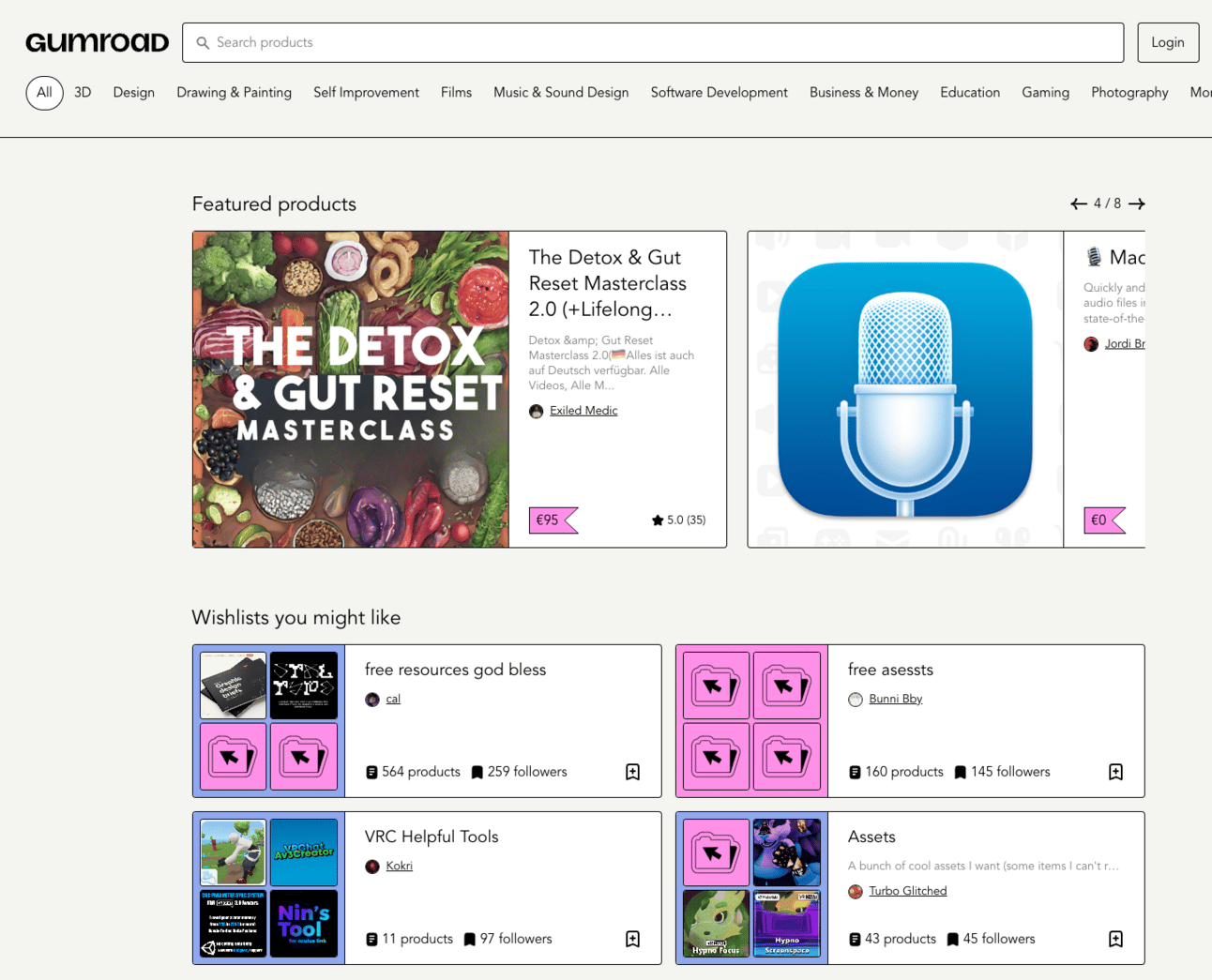
Task: Click the Search products input field
Action: 653,42
